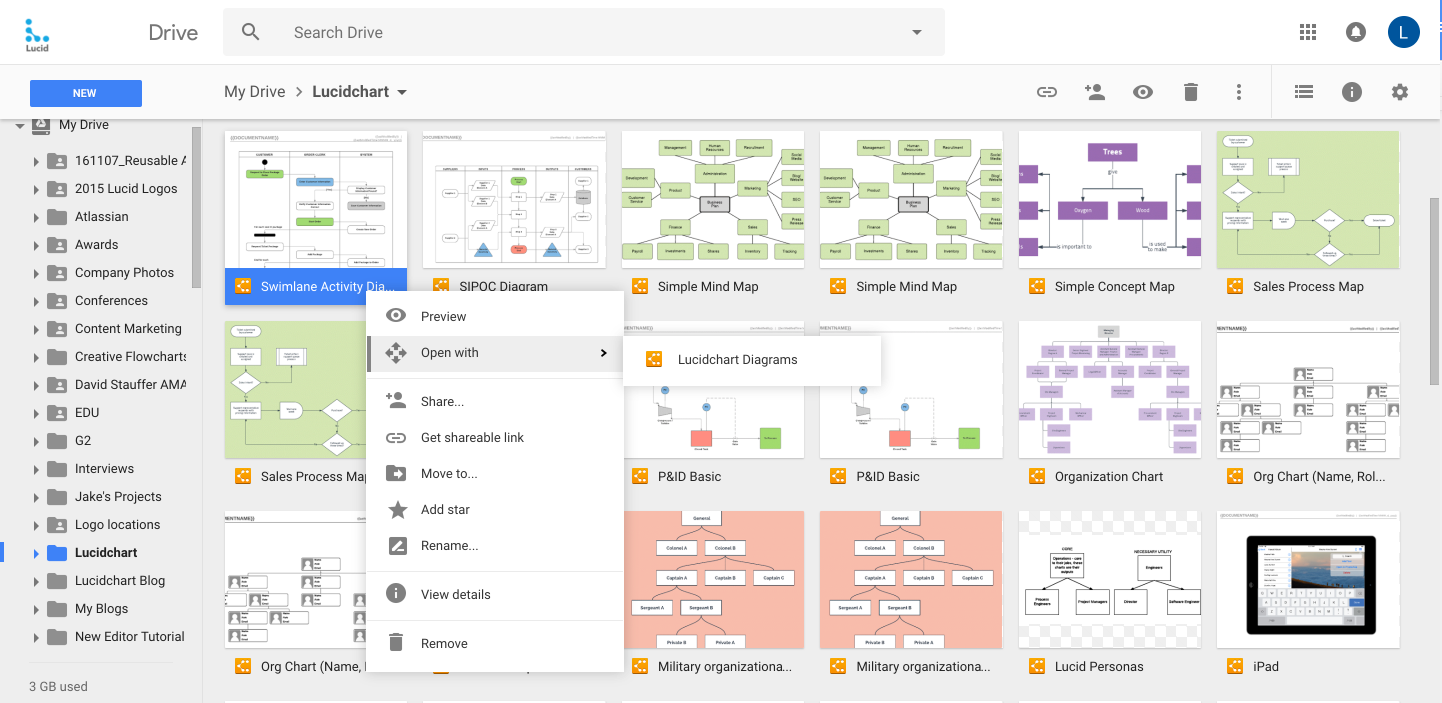Screen dimensions: 1442x703
Task: Switch to list view using the toggle icon
Action: [1303, 91]
